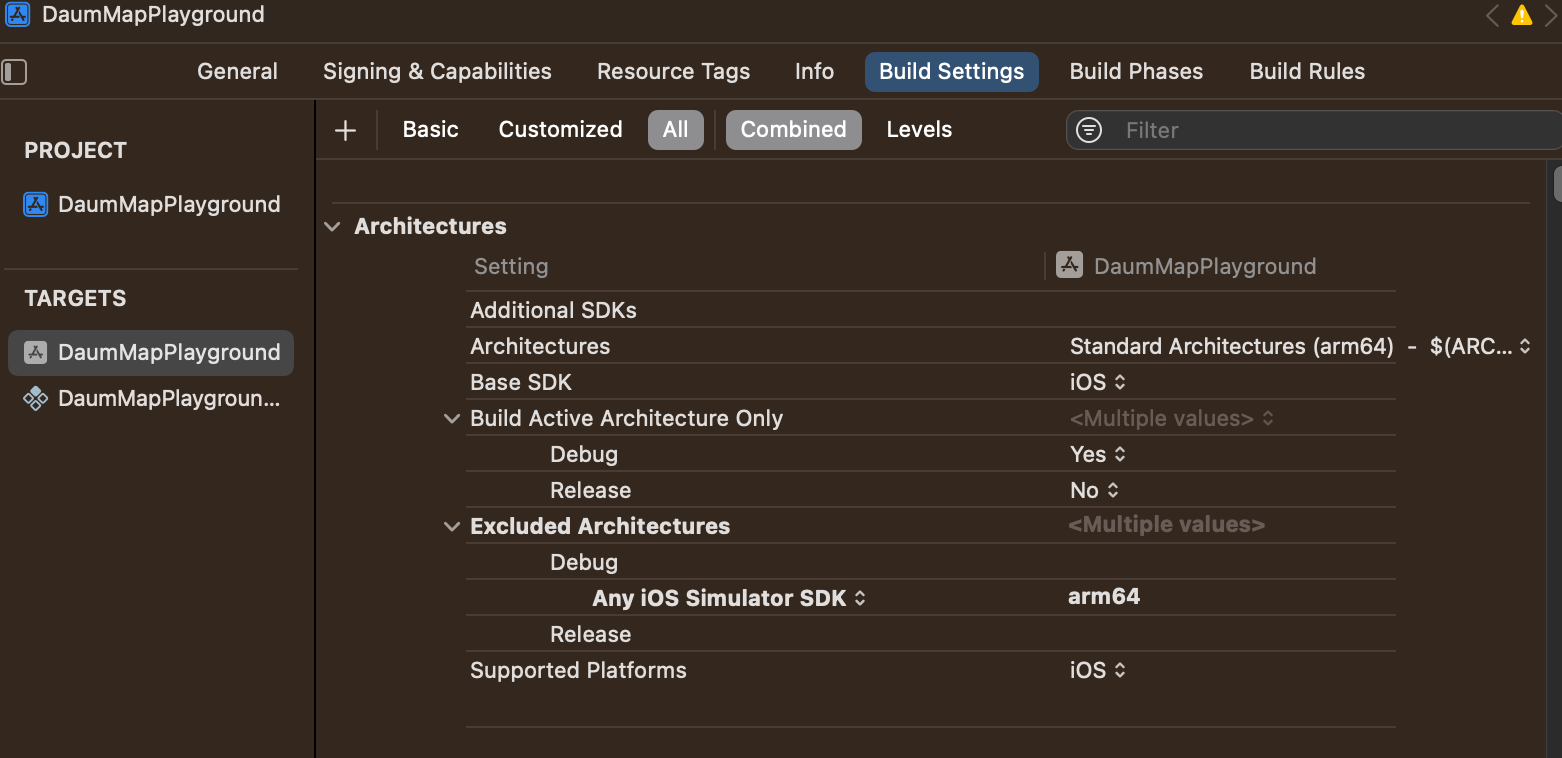Click the filter icon in search field

point(1089,130)
